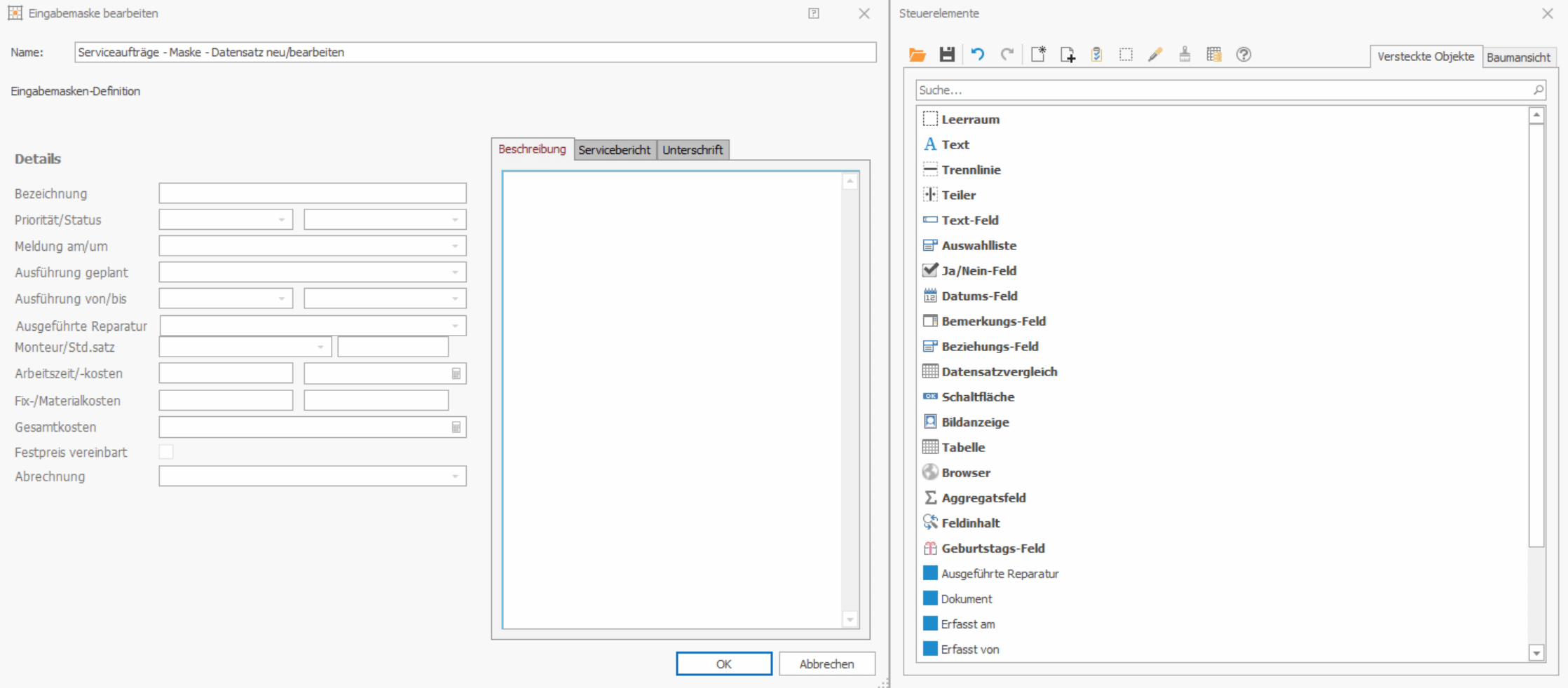Image resolution: width=1568 pixels, height=688 pixels.
Task: Click the grey redo arrow icon
Action: tap(1007, 55)
